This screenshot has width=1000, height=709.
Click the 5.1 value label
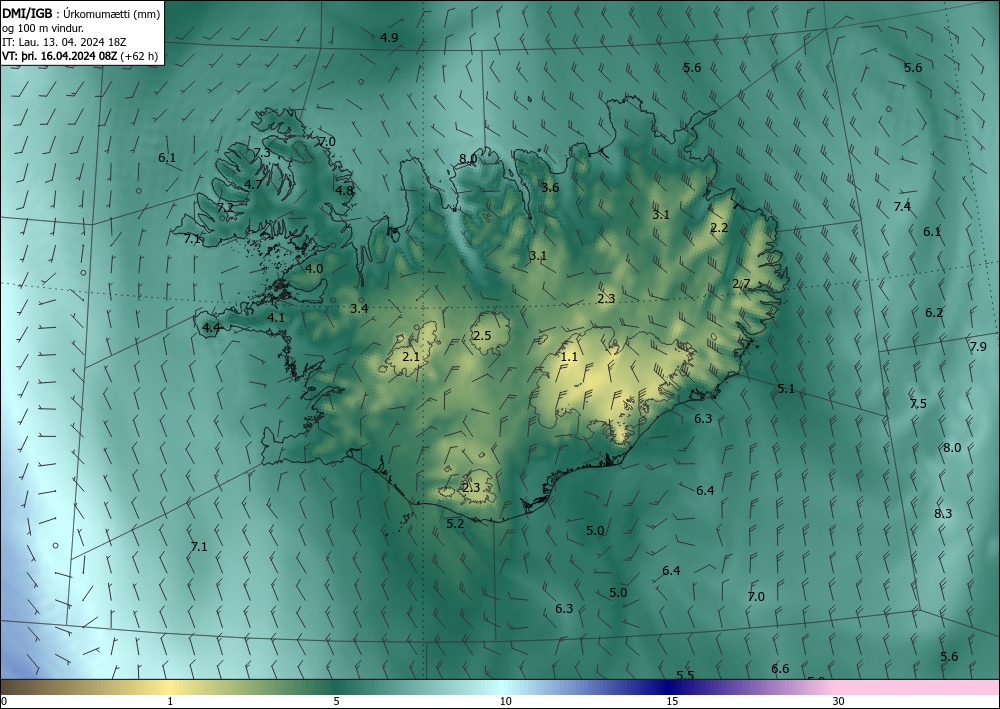786,388
